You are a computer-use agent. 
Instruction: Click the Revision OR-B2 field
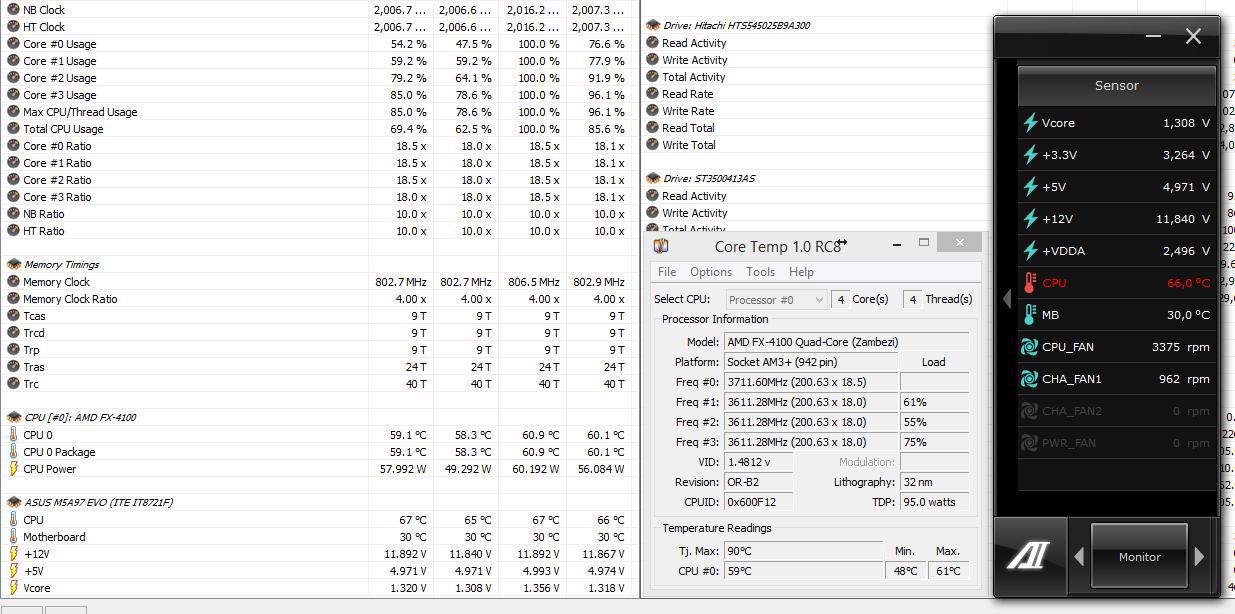[x=759, y=482]
